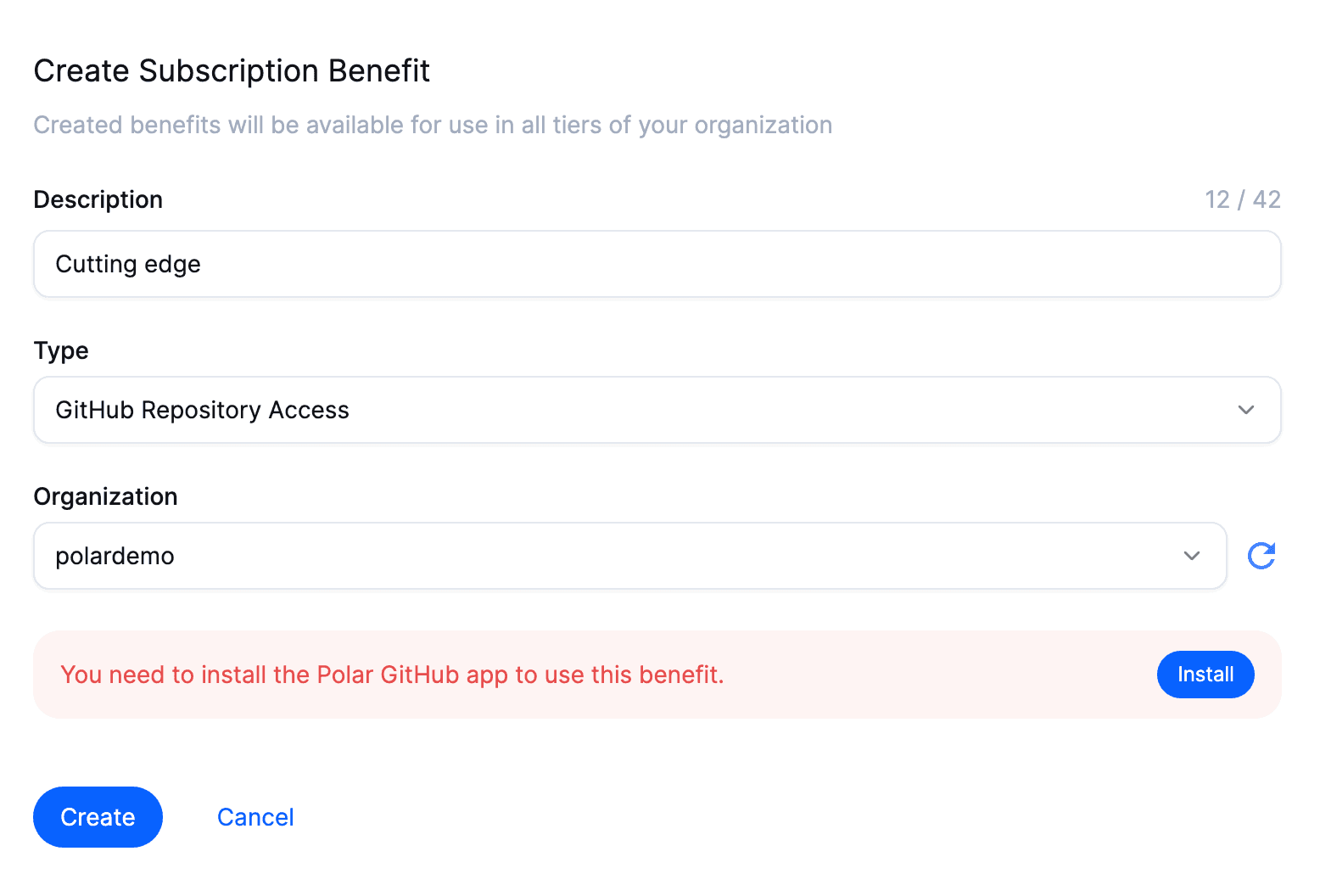This screenshot has width=1320, height=896.
Task: Click the down arrow beside polardemo
Action: [x=1192, y=556]
